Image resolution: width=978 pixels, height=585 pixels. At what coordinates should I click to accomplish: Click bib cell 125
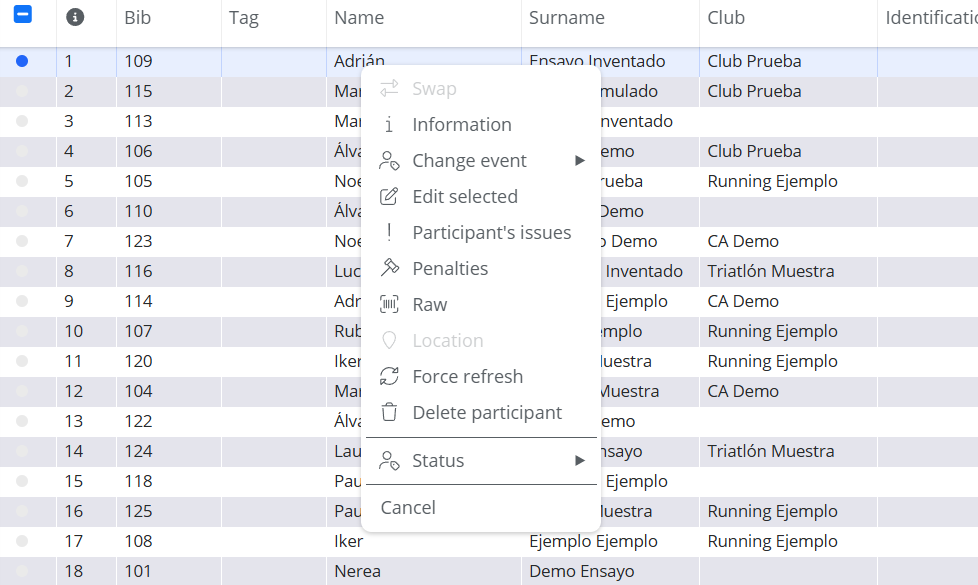click(138, 511)
